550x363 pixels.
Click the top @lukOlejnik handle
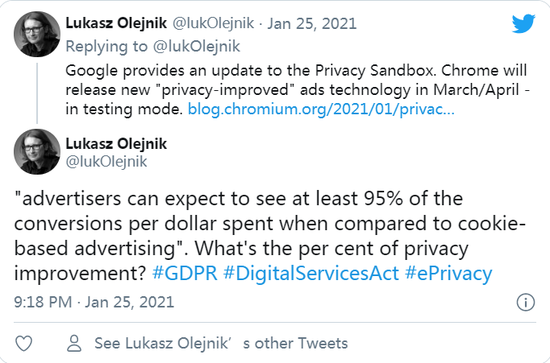point(213,23)
